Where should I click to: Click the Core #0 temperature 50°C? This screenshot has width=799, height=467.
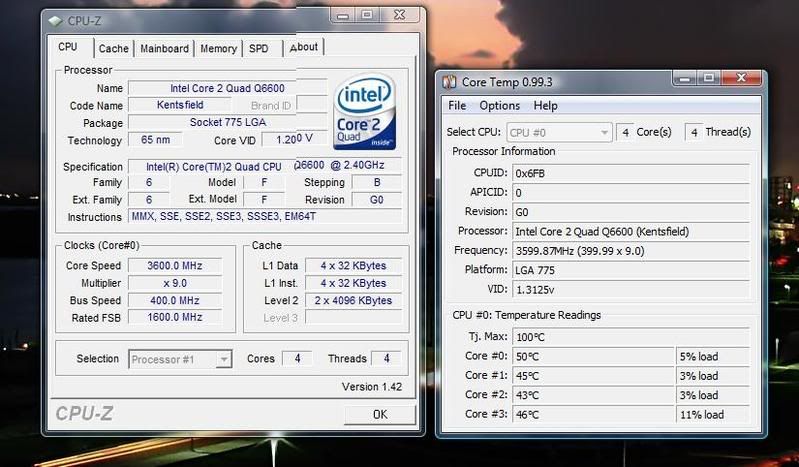coord(594,356)
